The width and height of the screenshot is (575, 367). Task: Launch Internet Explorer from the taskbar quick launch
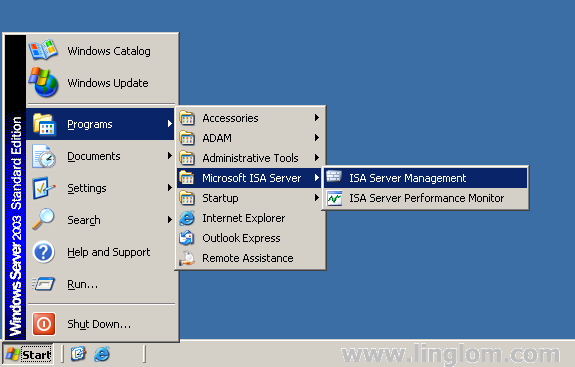[x=102, y=354]
